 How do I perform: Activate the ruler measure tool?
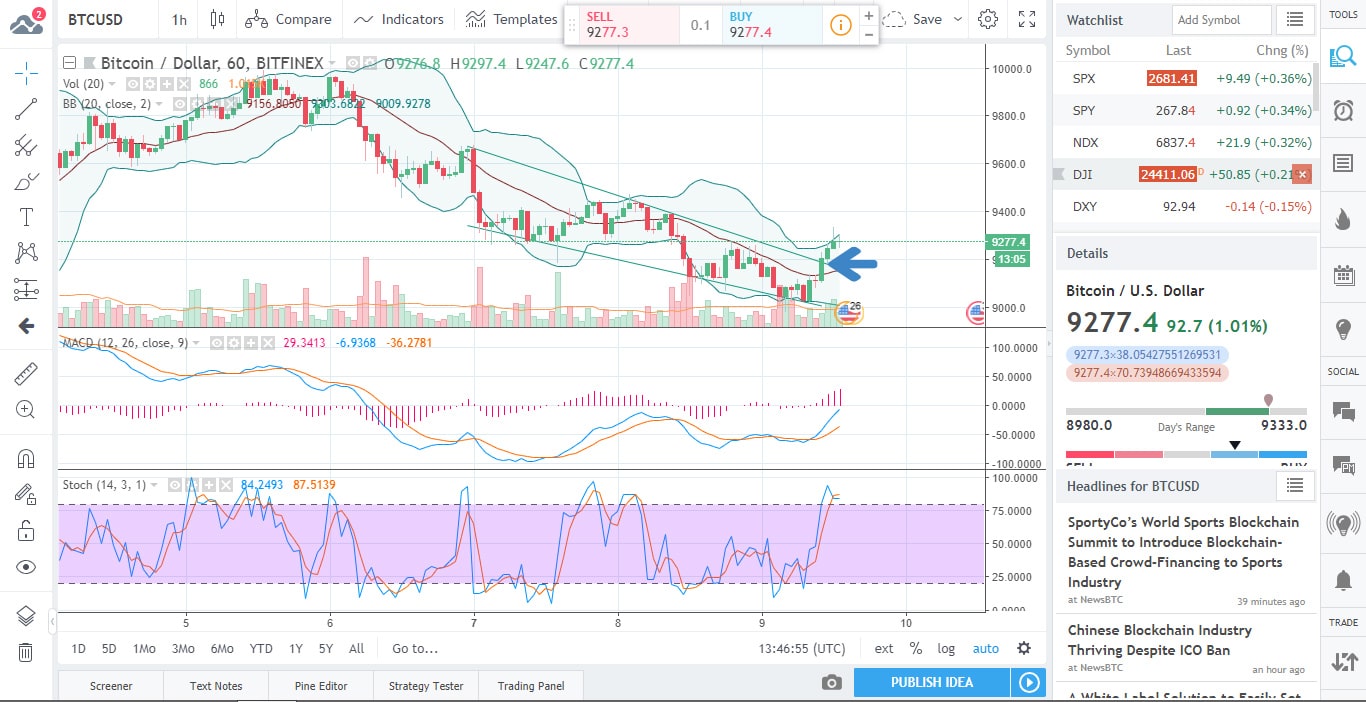coord(26,374)
